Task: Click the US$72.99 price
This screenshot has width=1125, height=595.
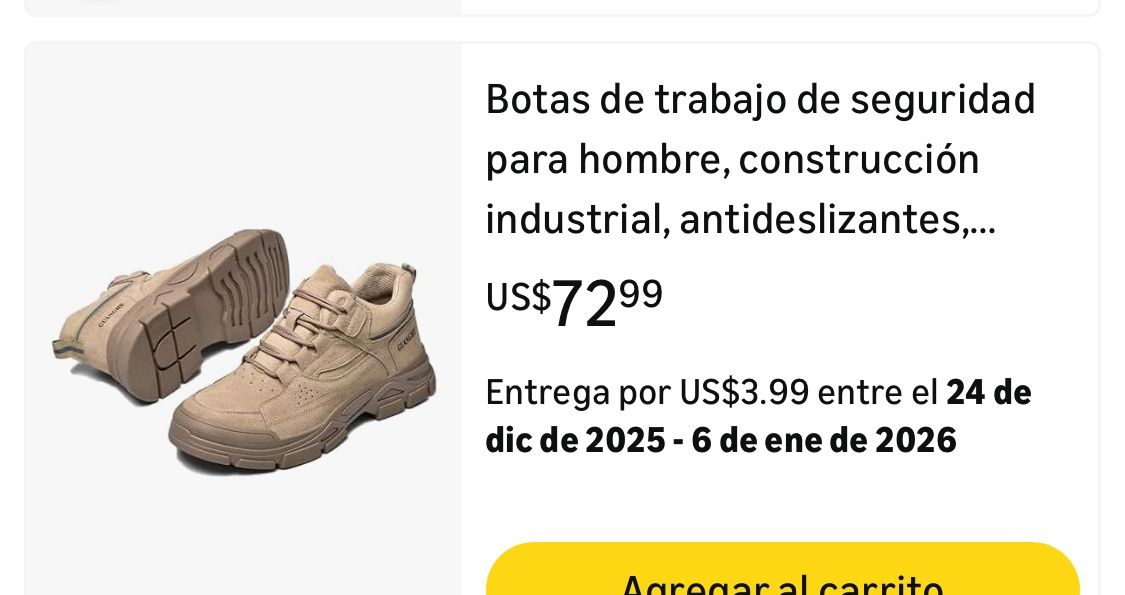Action: pyautogui.click(x=574, y=302)
